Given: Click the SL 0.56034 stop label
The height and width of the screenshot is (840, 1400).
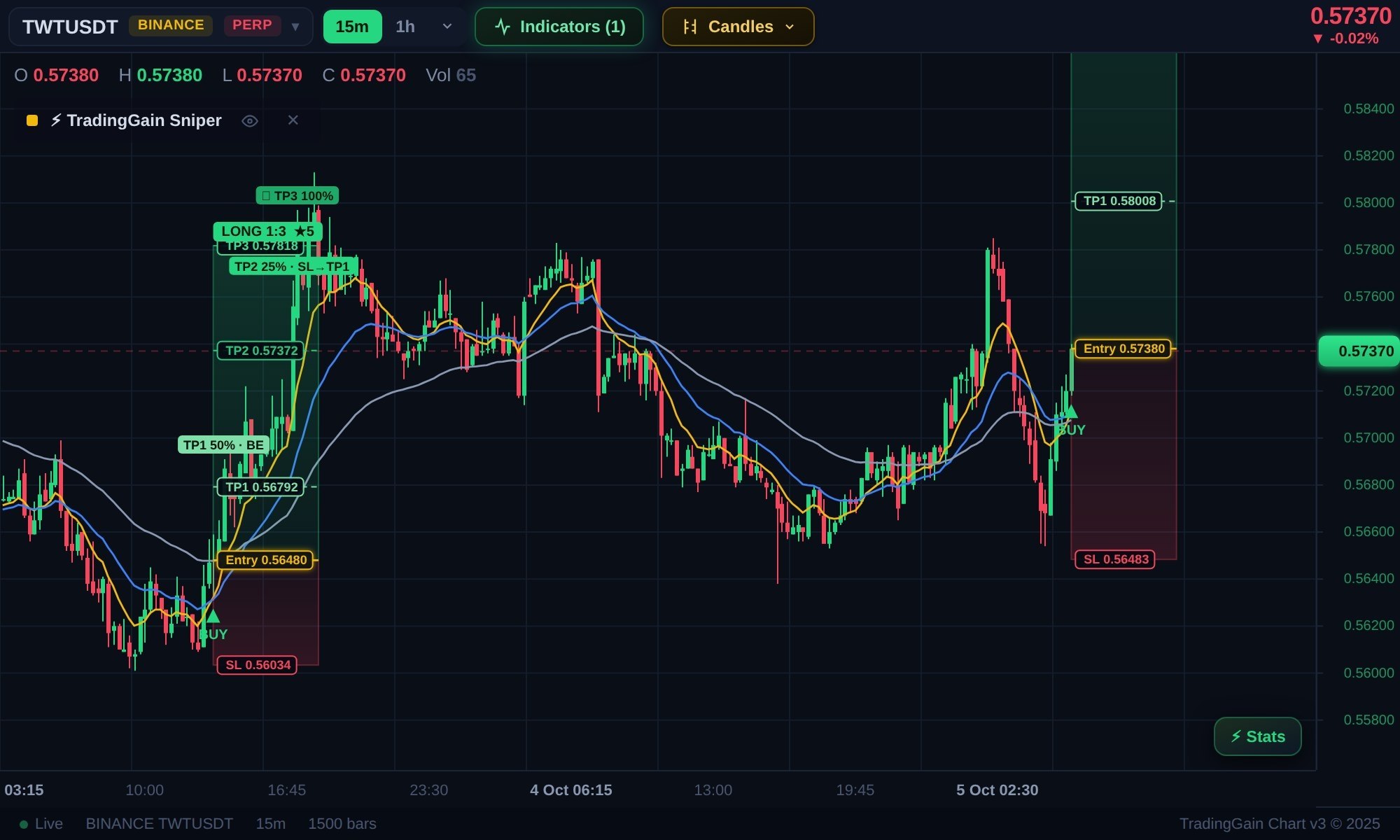Looking at the screenshot, I should [258, 665].
